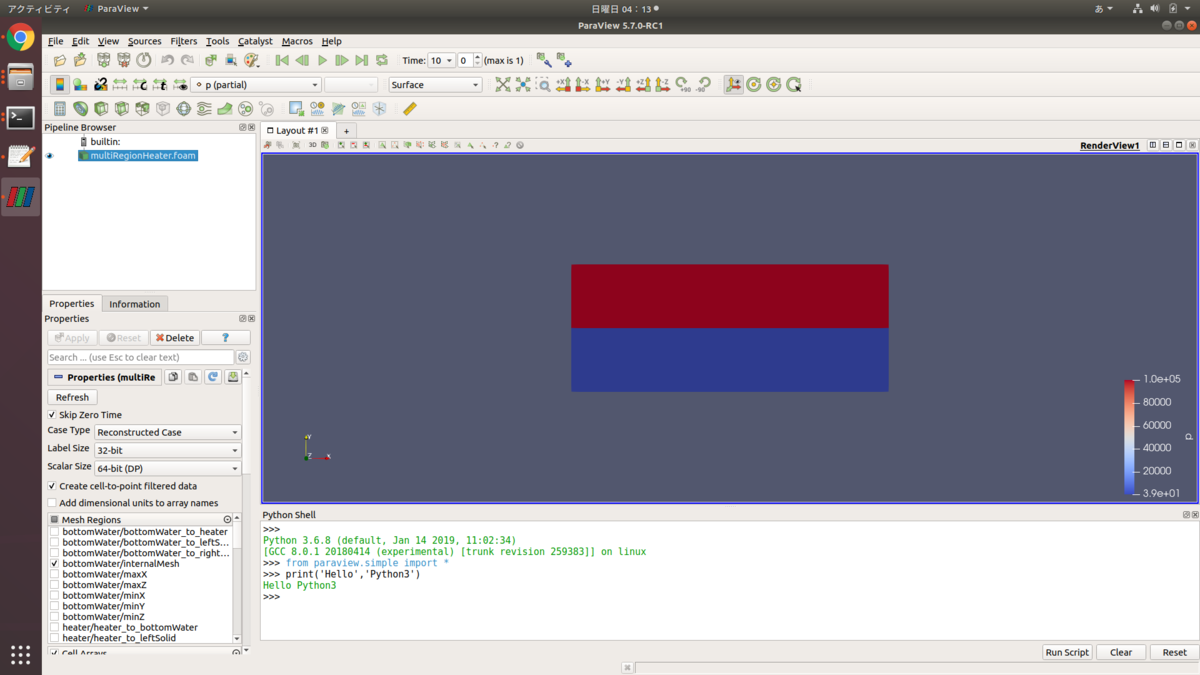Open the Macros menu

(x=297, y=41)
